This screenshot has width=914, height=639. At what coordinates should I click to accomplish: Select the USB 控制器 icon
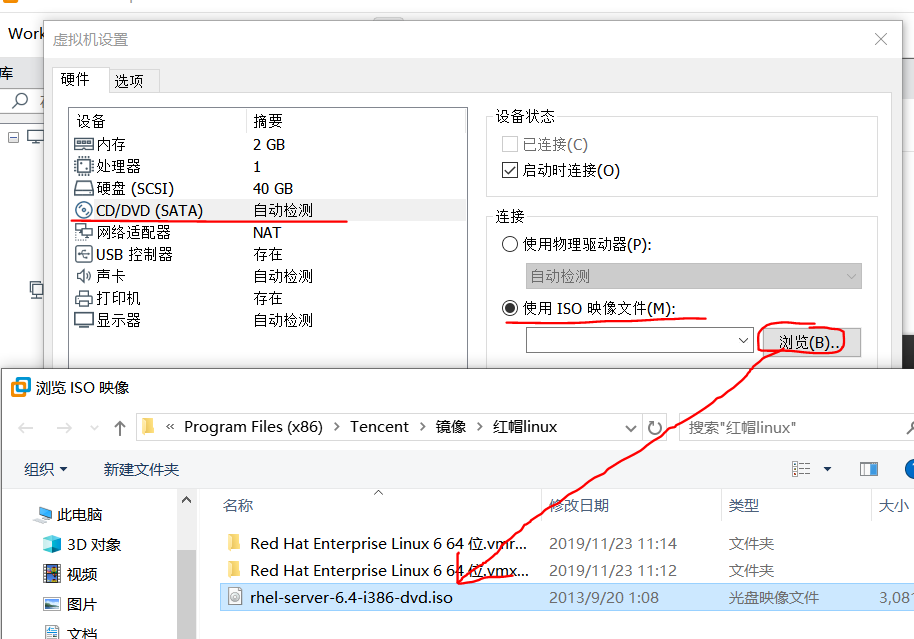pos(83,254)
